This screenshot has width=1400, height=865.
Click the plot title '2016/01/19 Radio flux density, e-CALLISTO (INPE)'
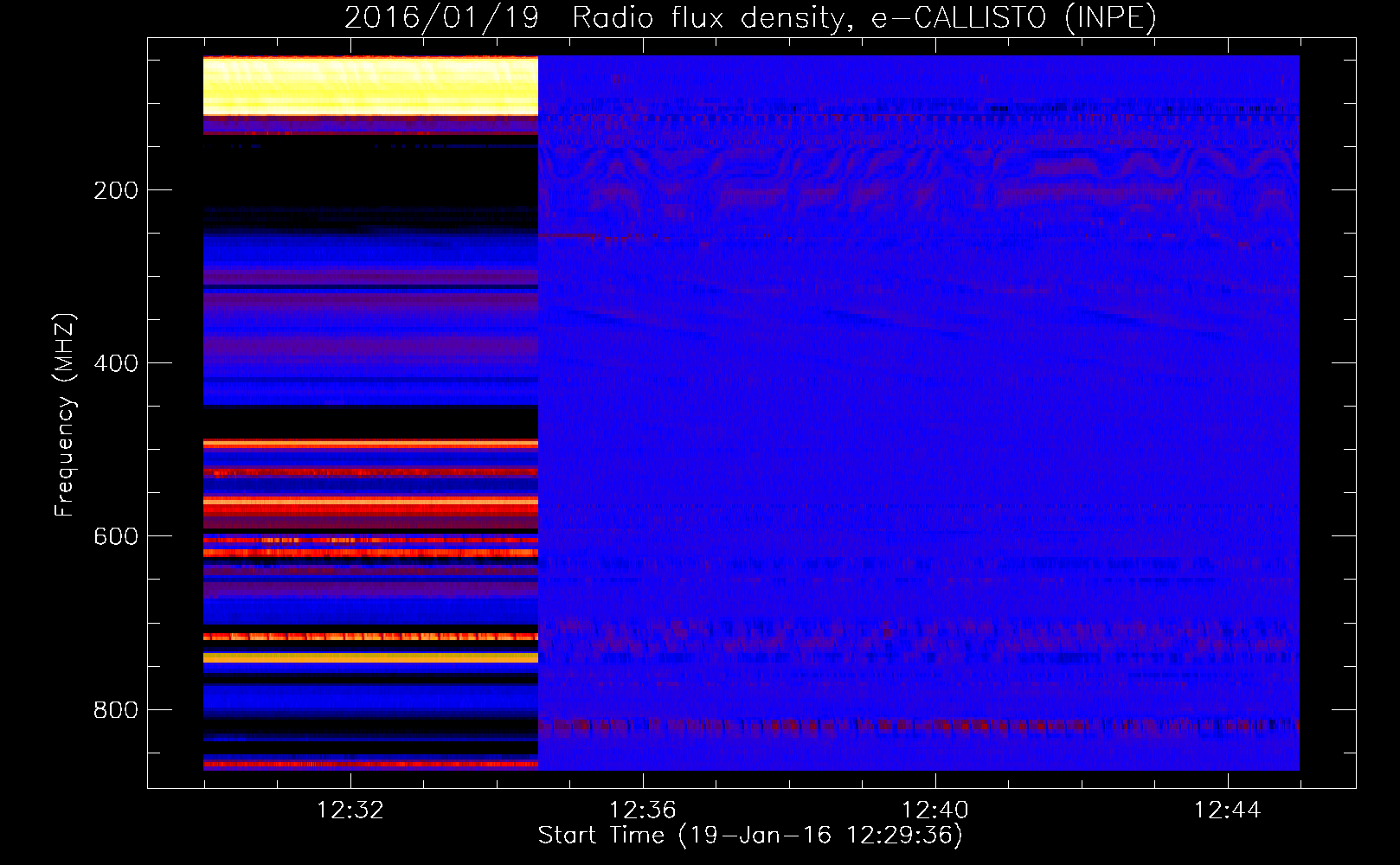[x=750, y=17]
